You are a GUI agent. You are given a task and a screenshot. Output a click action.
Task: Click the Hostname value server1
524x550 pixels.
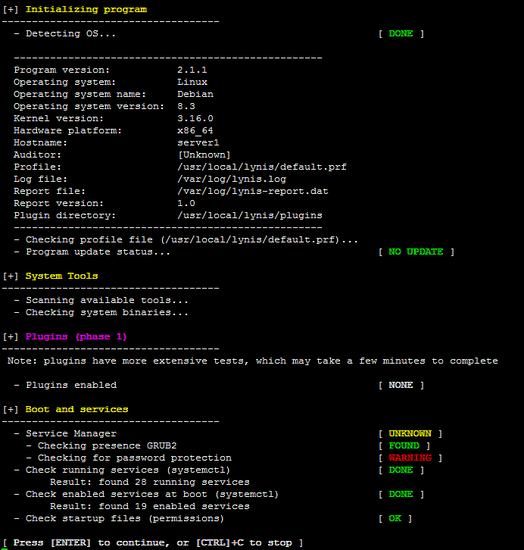tap(198, 143)
